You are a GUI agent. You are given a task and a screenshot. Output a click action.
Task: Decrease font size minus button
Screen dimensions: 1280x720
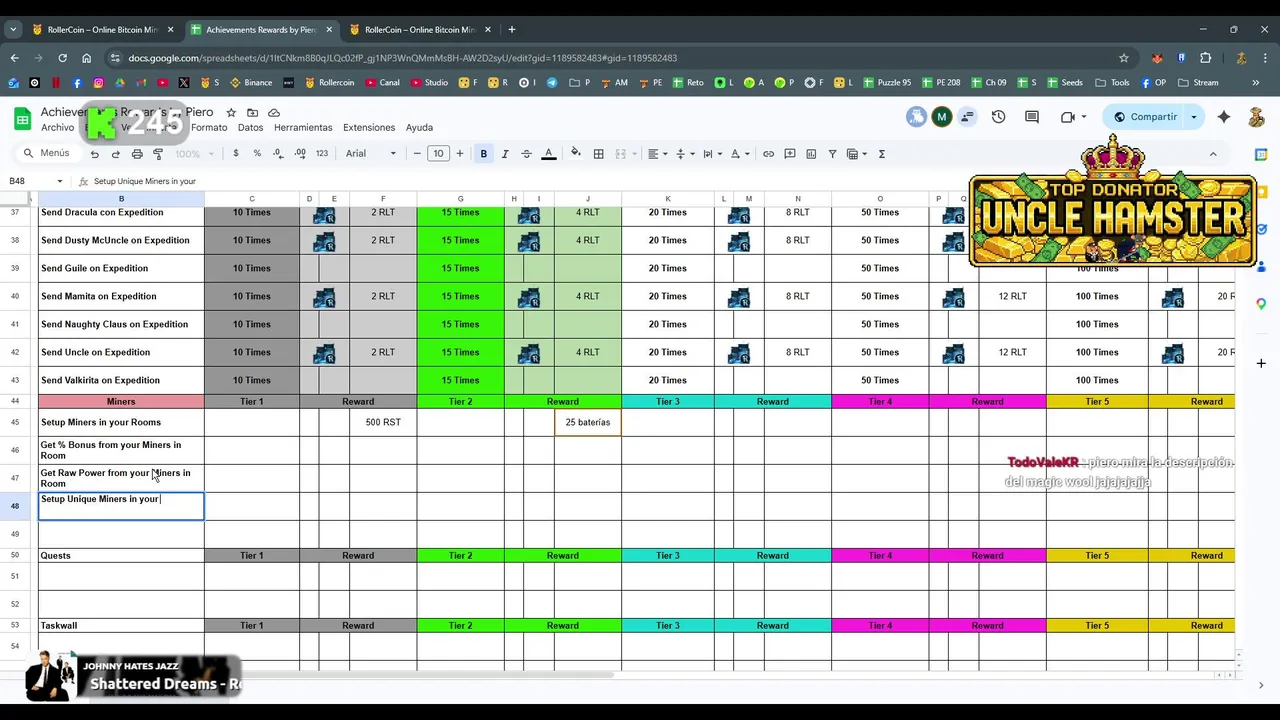[x=417, y=154]
